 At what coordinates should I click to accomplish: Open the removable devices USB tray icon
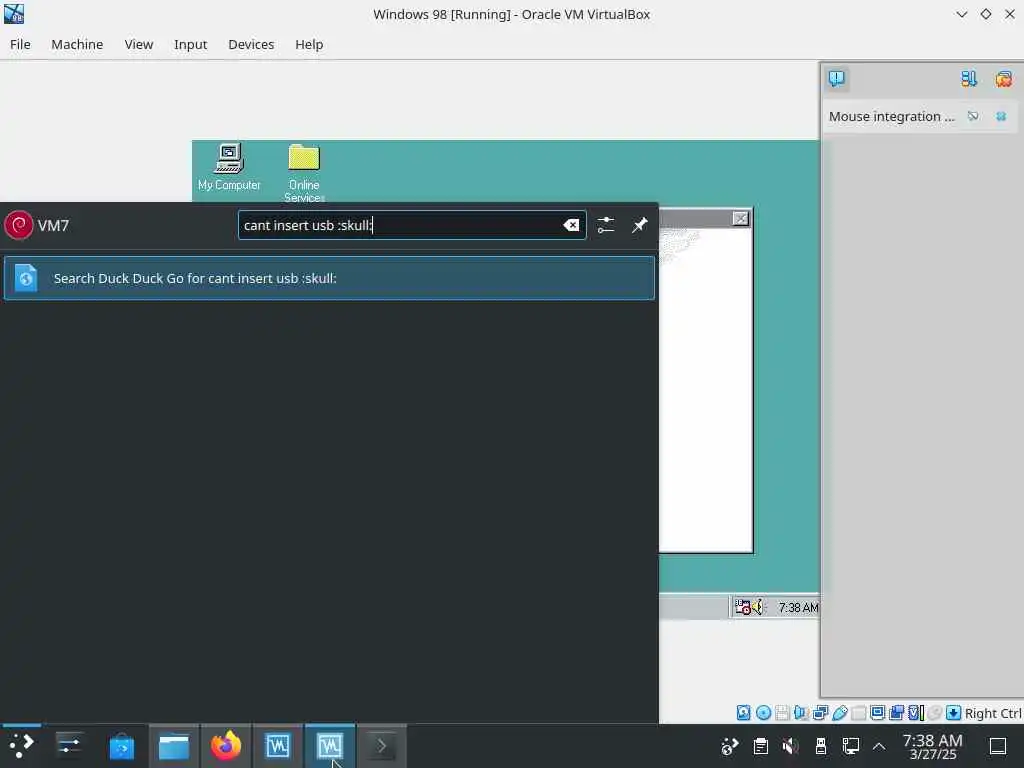point(821,746)
